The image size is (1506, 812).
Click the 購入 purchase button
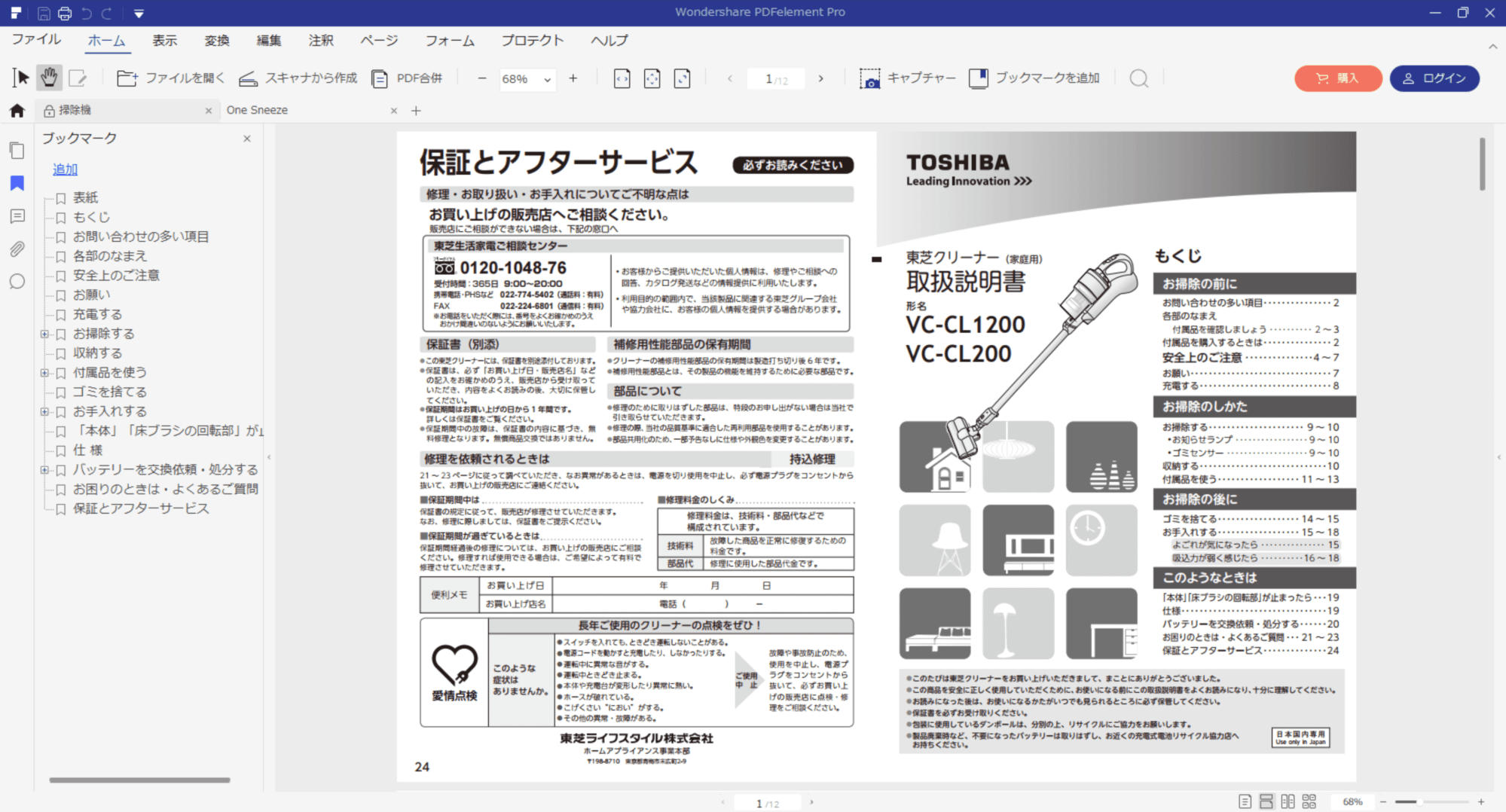pos(1338,78)
